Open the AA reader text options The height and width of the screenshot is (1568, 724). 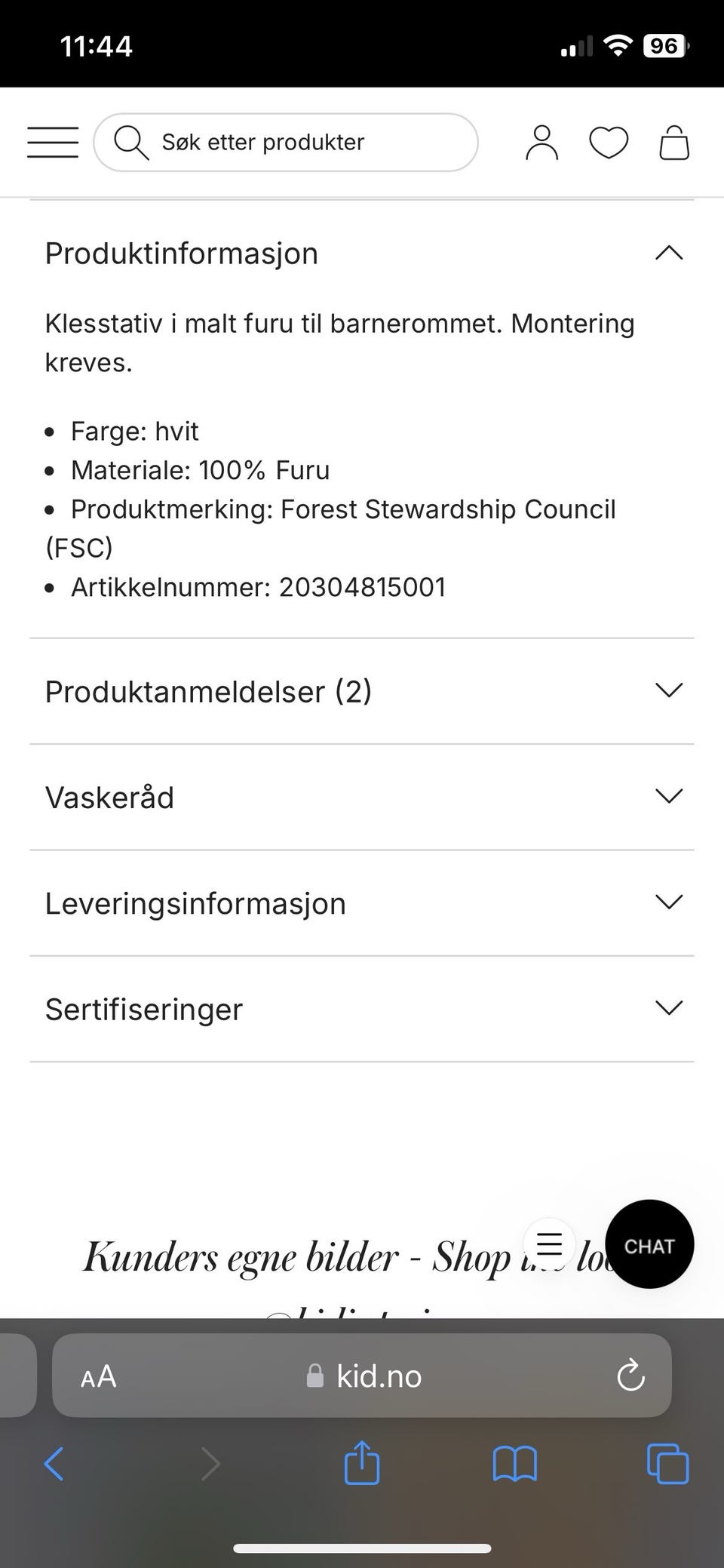click(x=99, y=1376)
